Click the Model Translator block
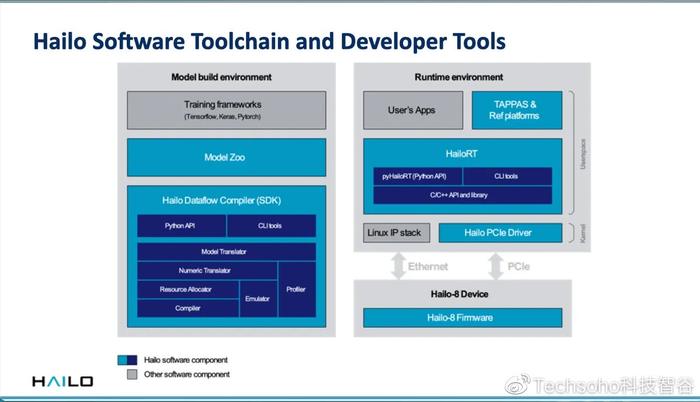Screen dimensions: 700x402 pos(226,251)
